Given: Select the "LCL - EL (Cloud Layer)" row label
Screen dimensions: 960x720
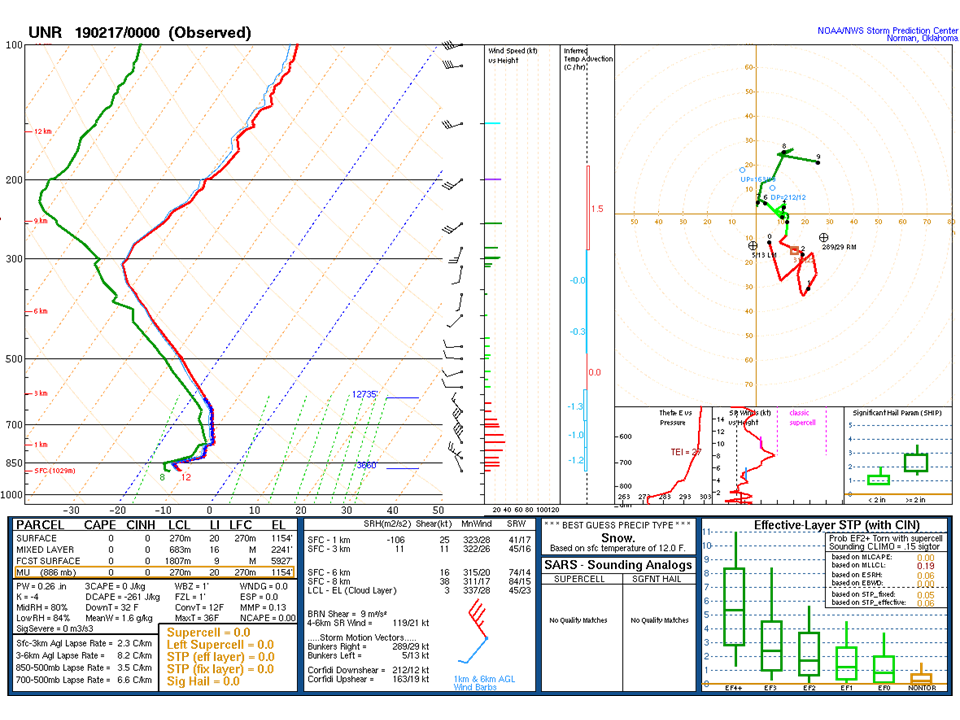Looking at the screenshot, I should [x=352, y=590].
